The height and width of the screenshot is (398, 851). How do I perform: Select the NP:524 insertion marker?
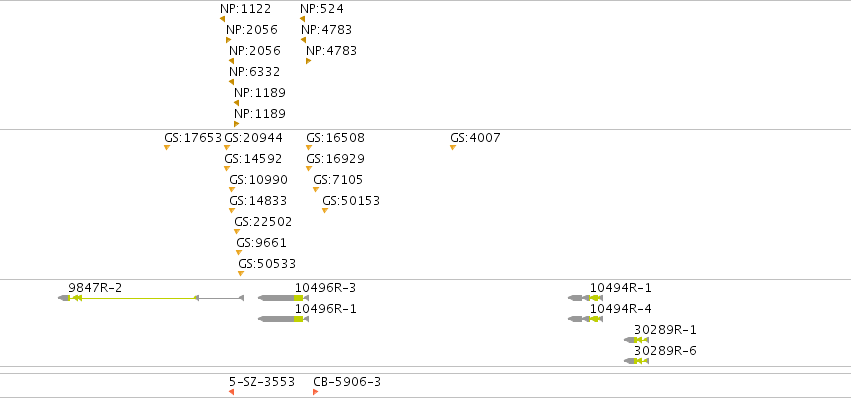[302, 19]
